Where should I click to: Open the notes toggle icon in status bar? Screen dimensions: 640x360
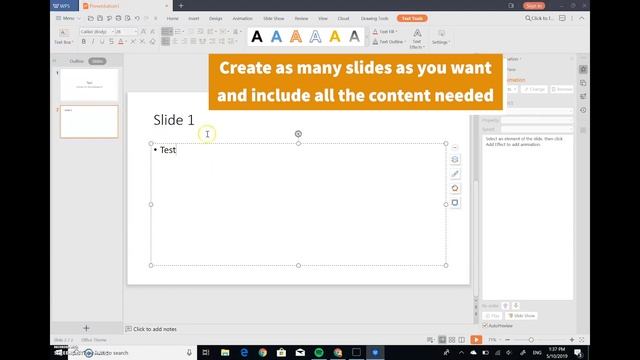(x=430, y=340)
